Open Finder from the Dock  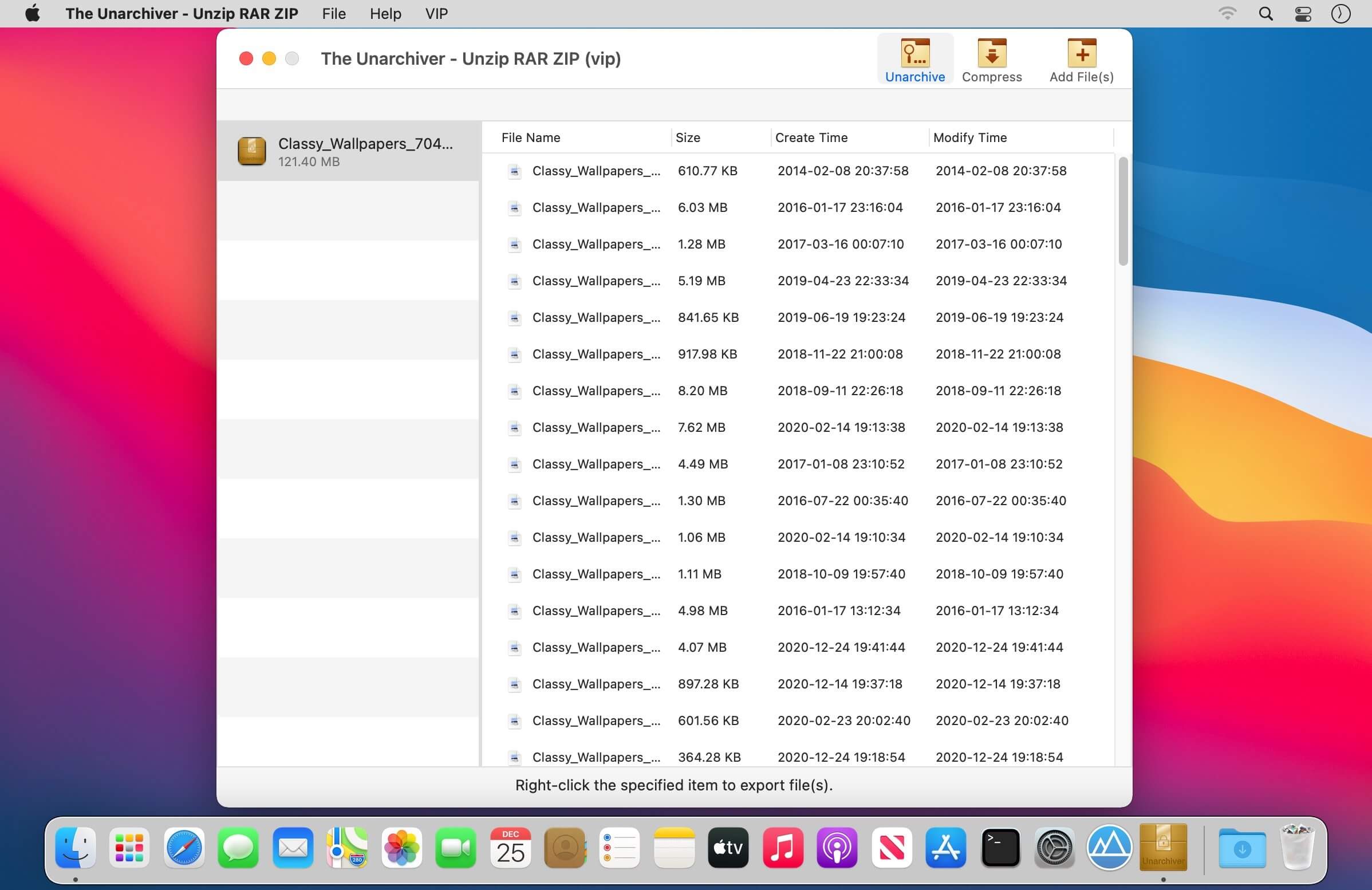click(x=76, y=848)
